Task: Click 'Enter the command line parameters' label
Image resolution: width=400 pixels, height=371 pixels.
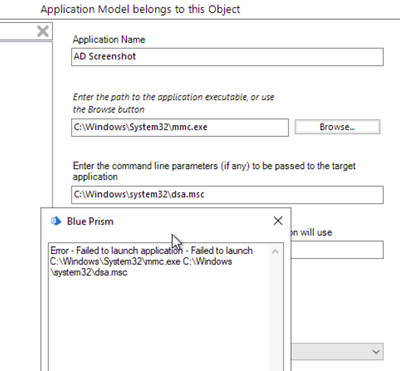Action: (x=214, y=171)
